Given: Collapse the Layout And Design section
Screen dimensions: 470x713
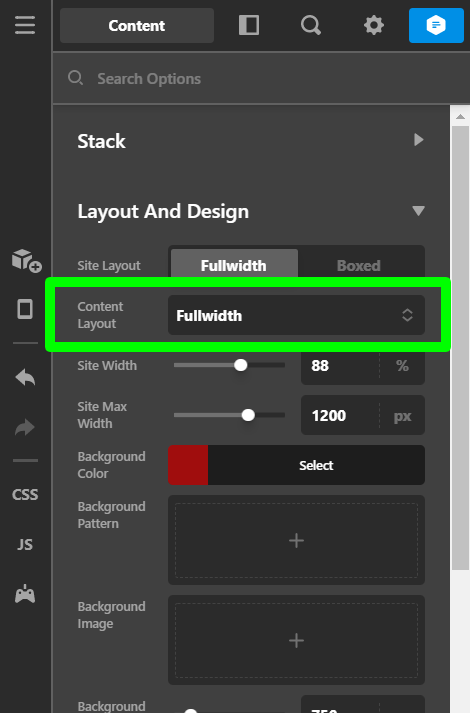Looking at the screenshot, I should pyautogui.click(x=251, y=211).
